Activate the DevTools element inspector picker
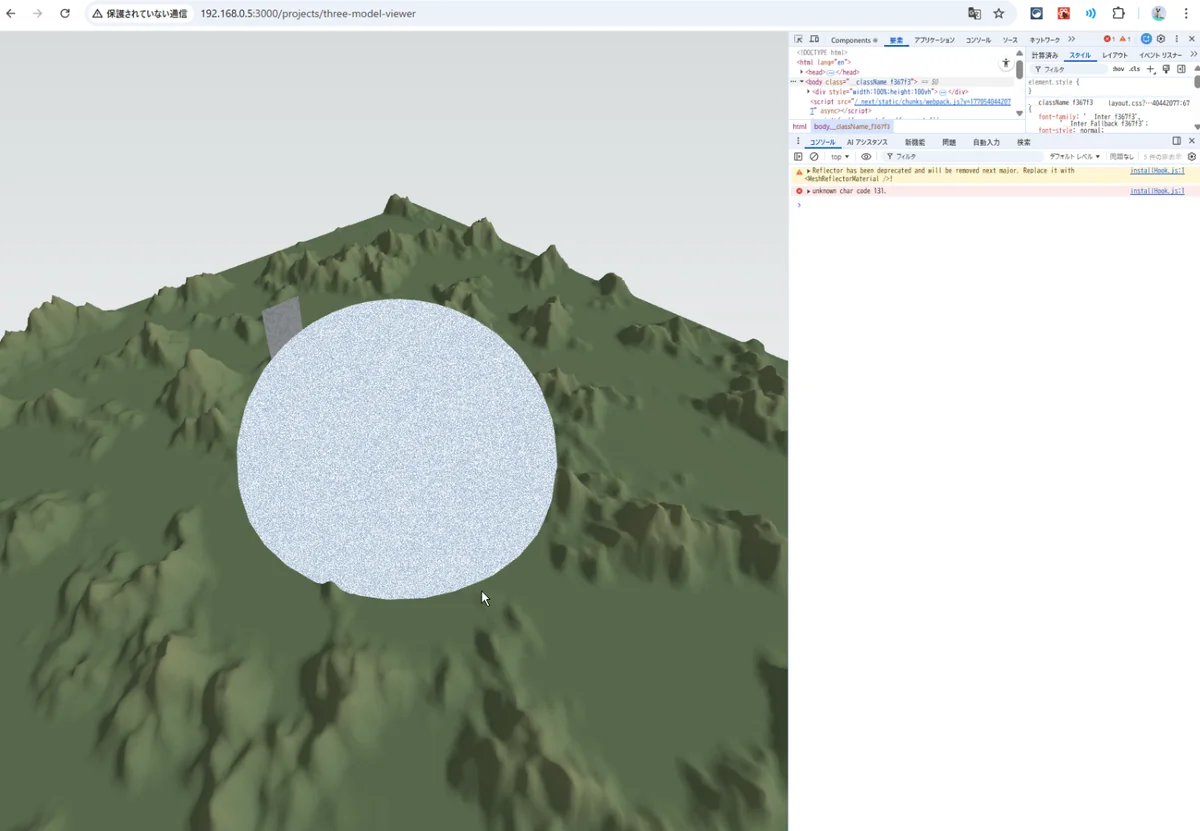The height and width of the screenshot is (831, 1200). (x=798, y=40)
